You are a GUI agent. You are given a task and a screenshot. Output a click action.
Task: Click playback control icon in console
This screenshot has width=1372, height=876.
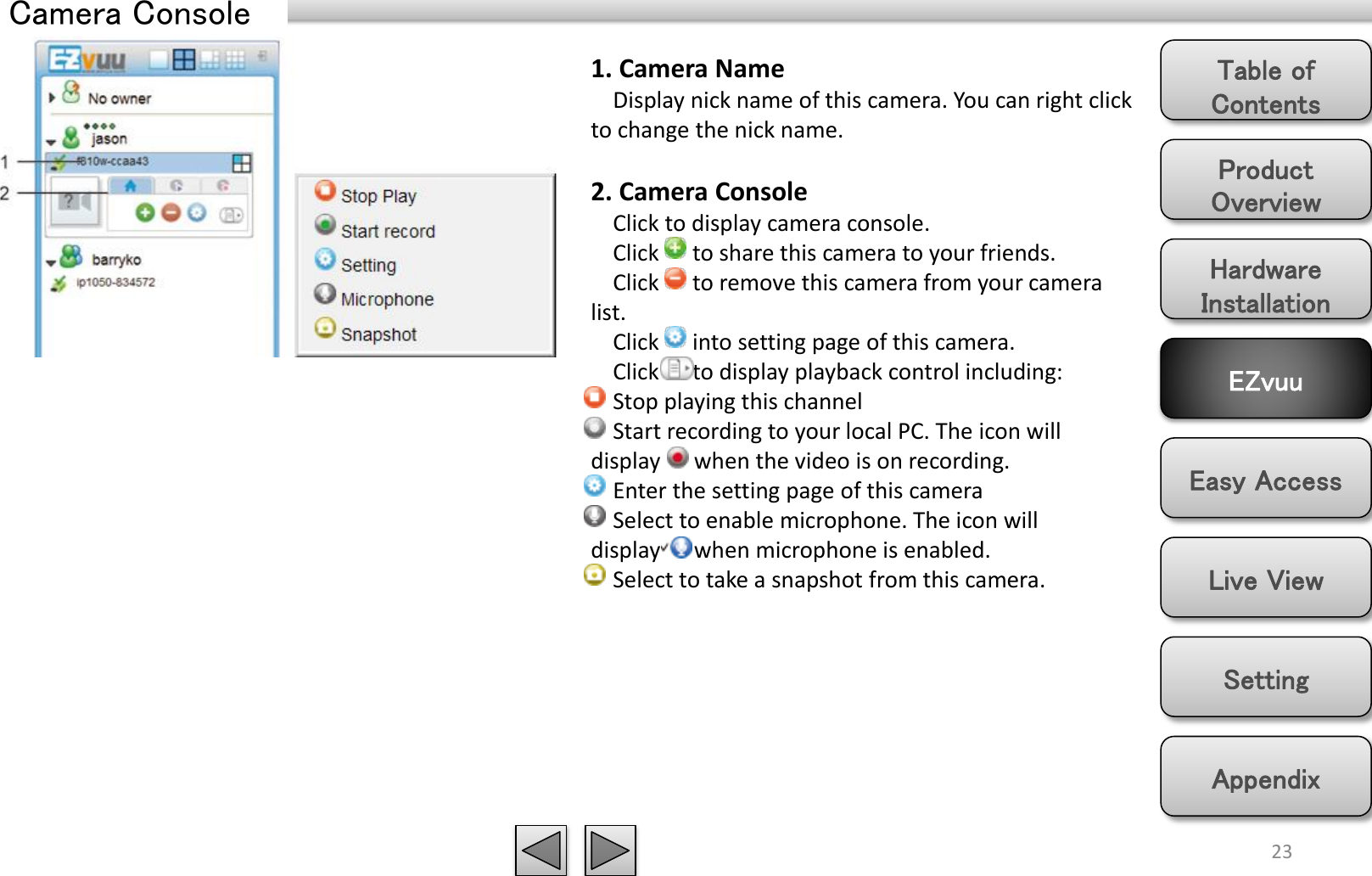pos(232,215)
